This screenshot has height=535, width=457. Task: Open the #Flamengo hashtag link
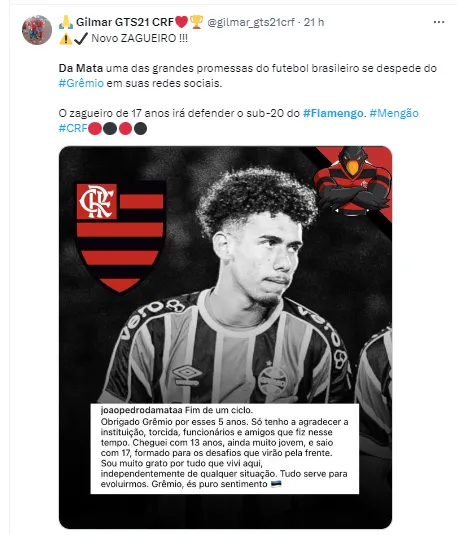coord(333,113)
